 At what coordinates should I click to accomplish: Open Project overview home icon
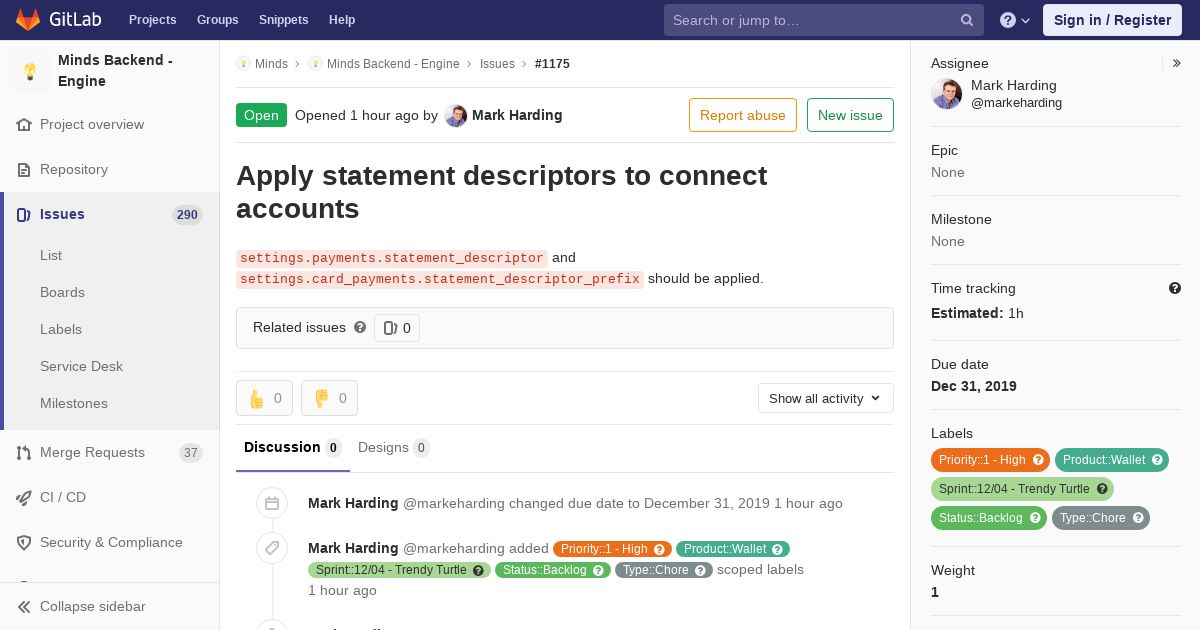point(24,125)
